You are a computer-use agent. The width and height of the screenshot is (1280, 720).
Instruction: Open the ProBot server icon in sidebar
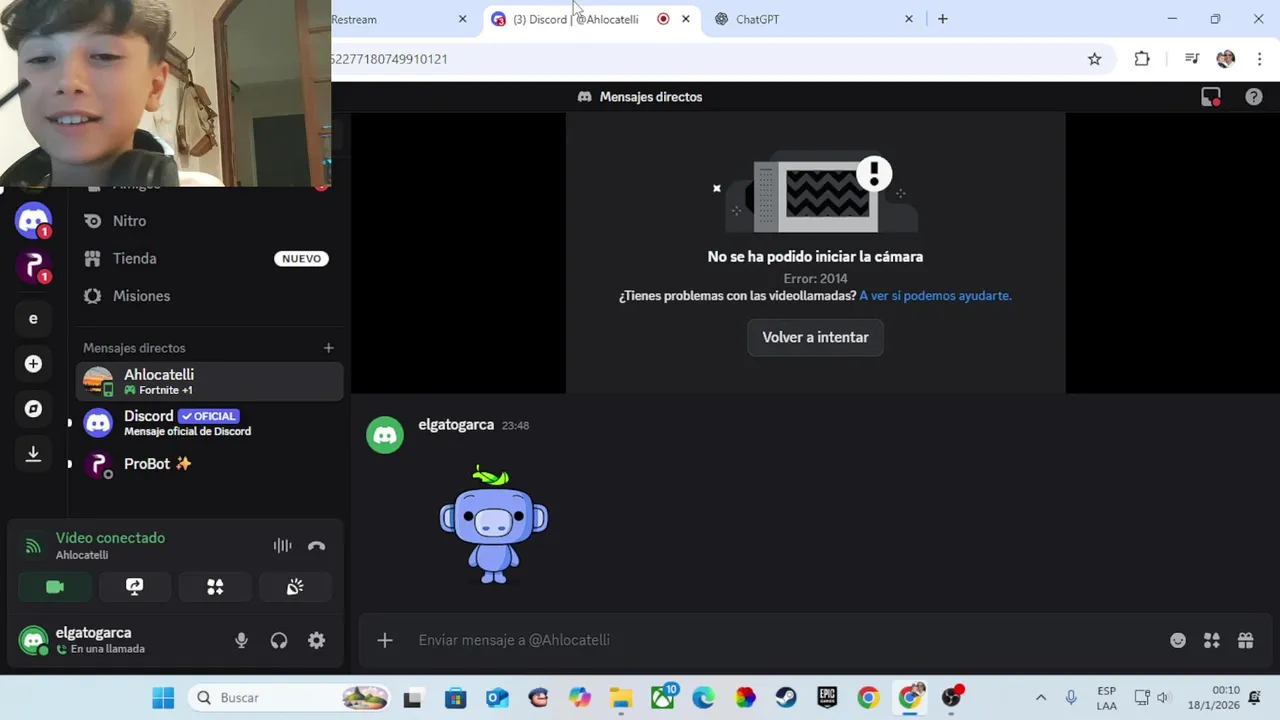pos(33,267)
